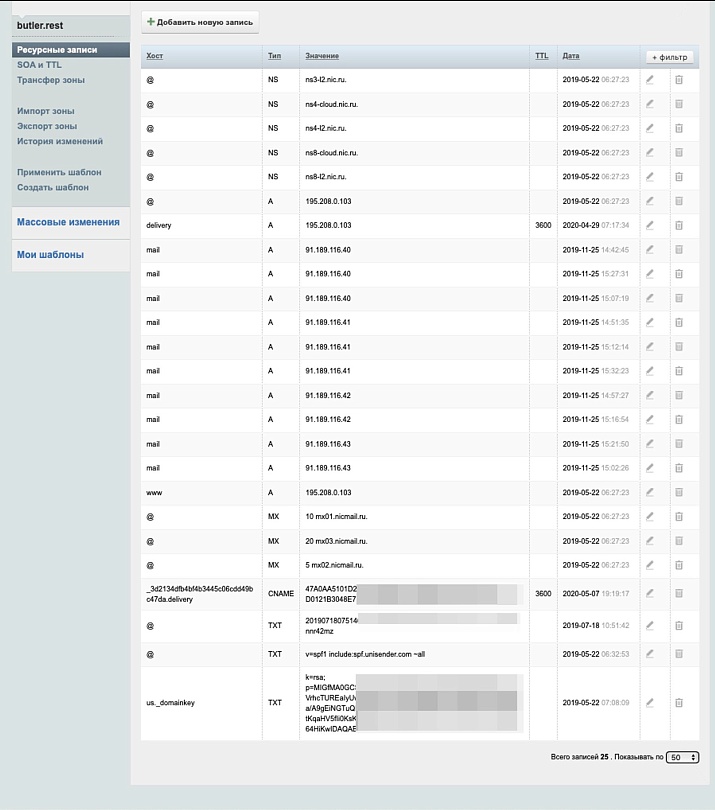Click Добавить новую запись button

[201, 21]
